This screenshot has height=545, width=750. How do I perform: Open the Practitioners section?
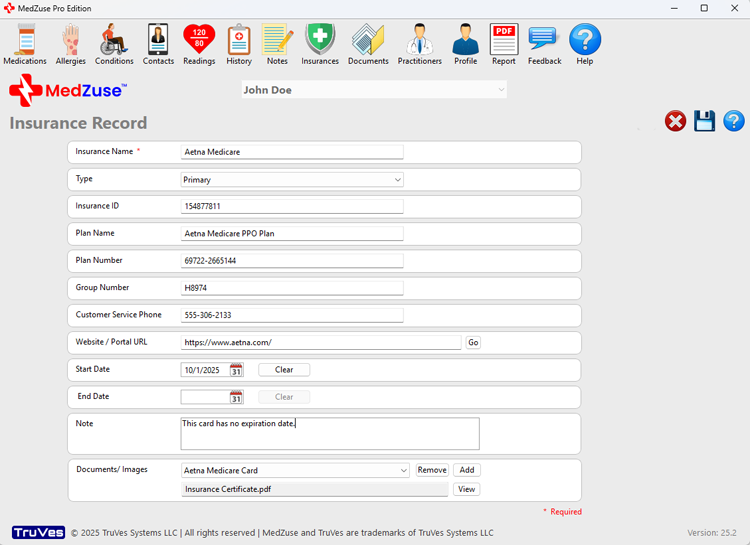(x=419, y=44)
